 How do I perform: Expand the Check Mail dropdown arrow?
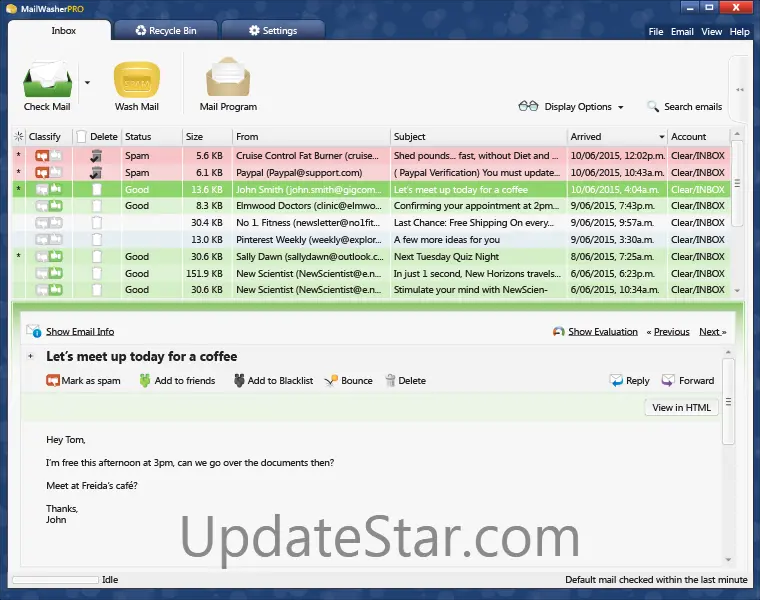pos(87,83)
